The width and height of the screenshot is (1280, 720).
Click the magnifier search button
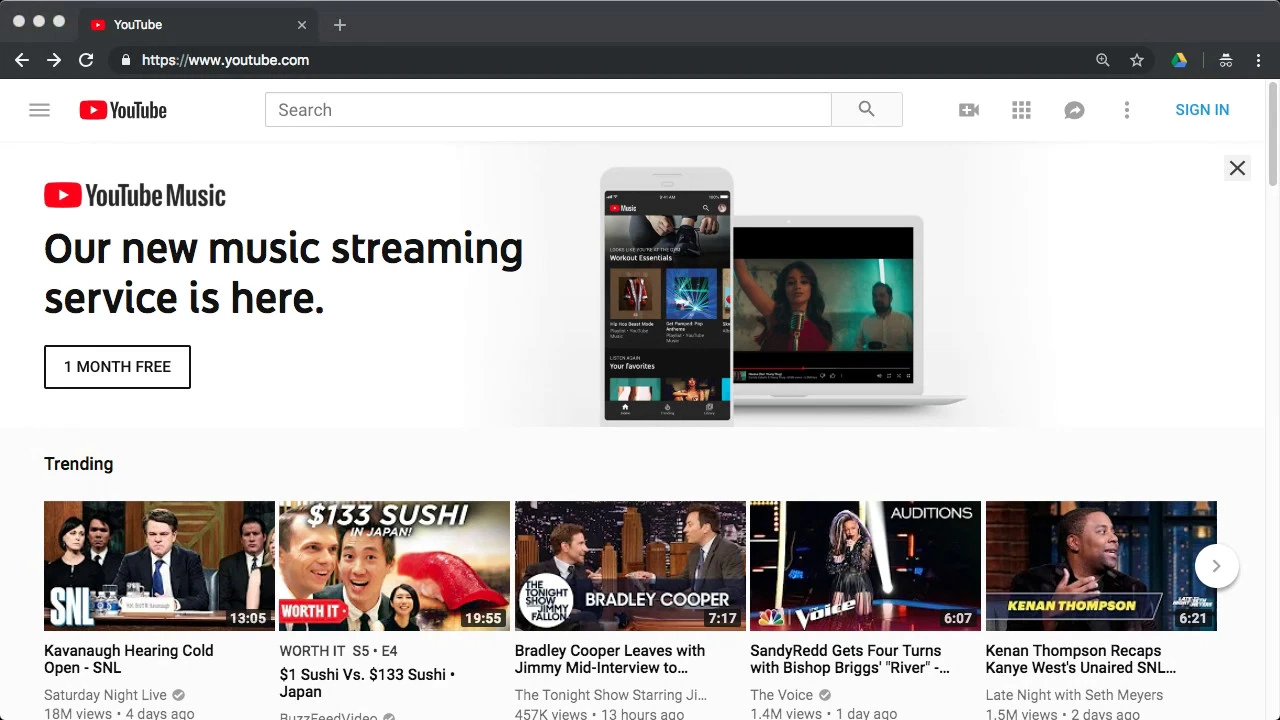point(867,110)
